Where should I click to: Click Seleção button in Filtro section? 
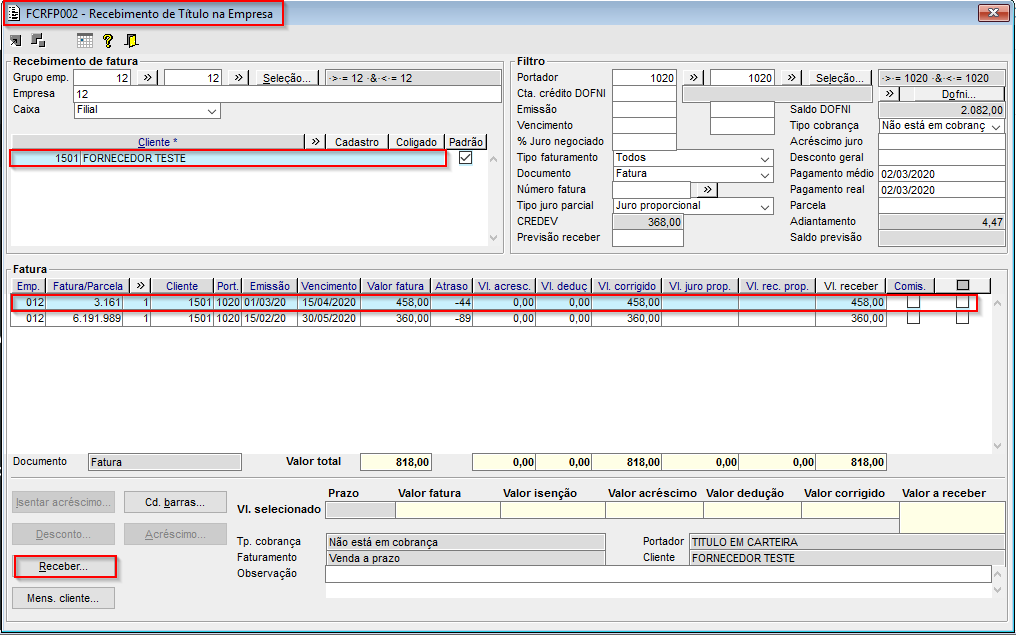click(839, 78)
